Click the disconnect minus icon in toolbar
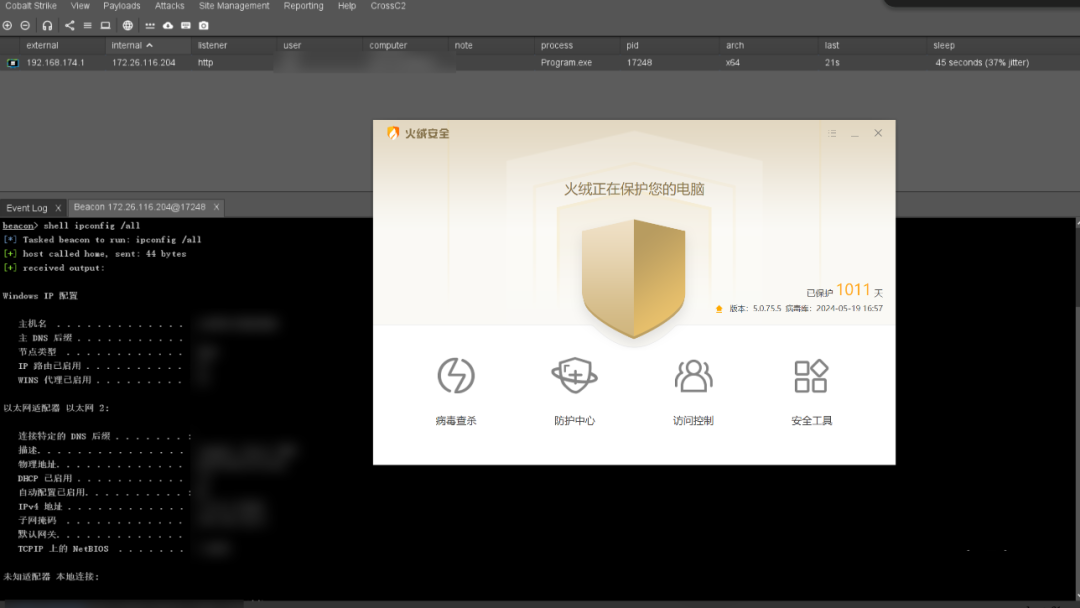Image resolution: width=1080 pixels, height=608 pixels. [25, 25]
